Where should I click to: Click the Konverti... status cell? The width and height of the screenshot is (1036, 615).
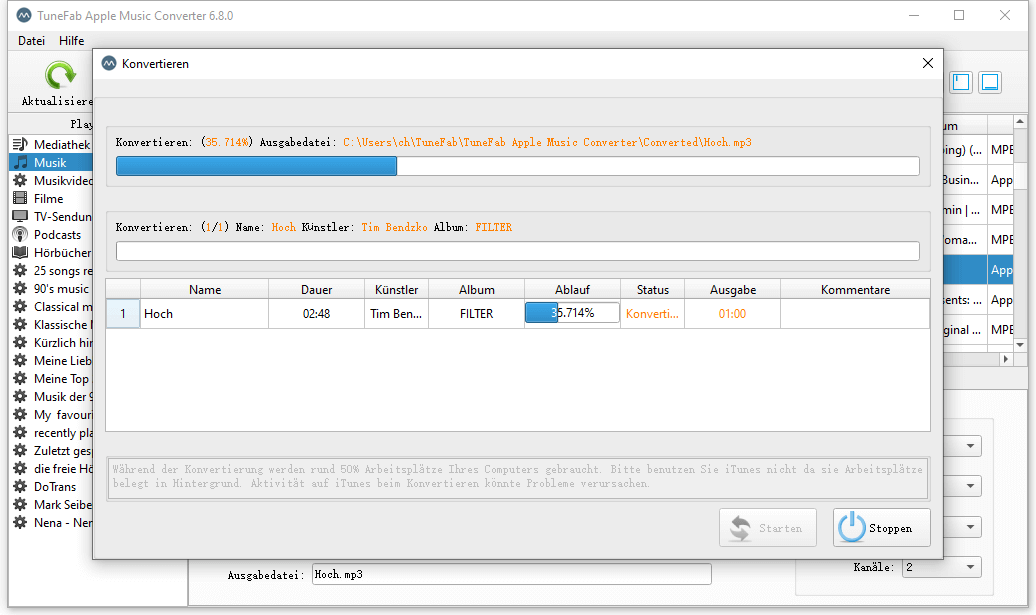[652, 314]
